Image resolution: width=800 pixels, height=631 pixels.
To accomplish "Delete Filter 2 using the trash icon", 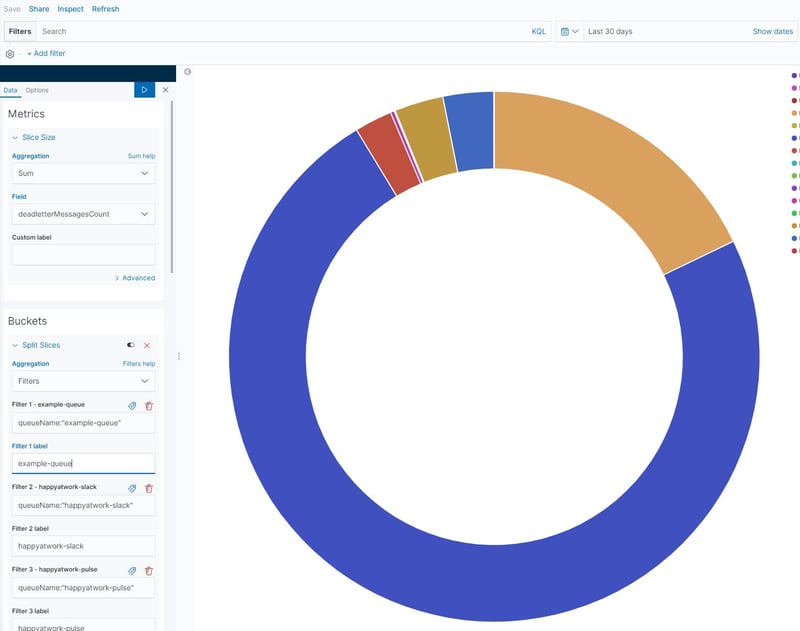I will tap(151, 488).
